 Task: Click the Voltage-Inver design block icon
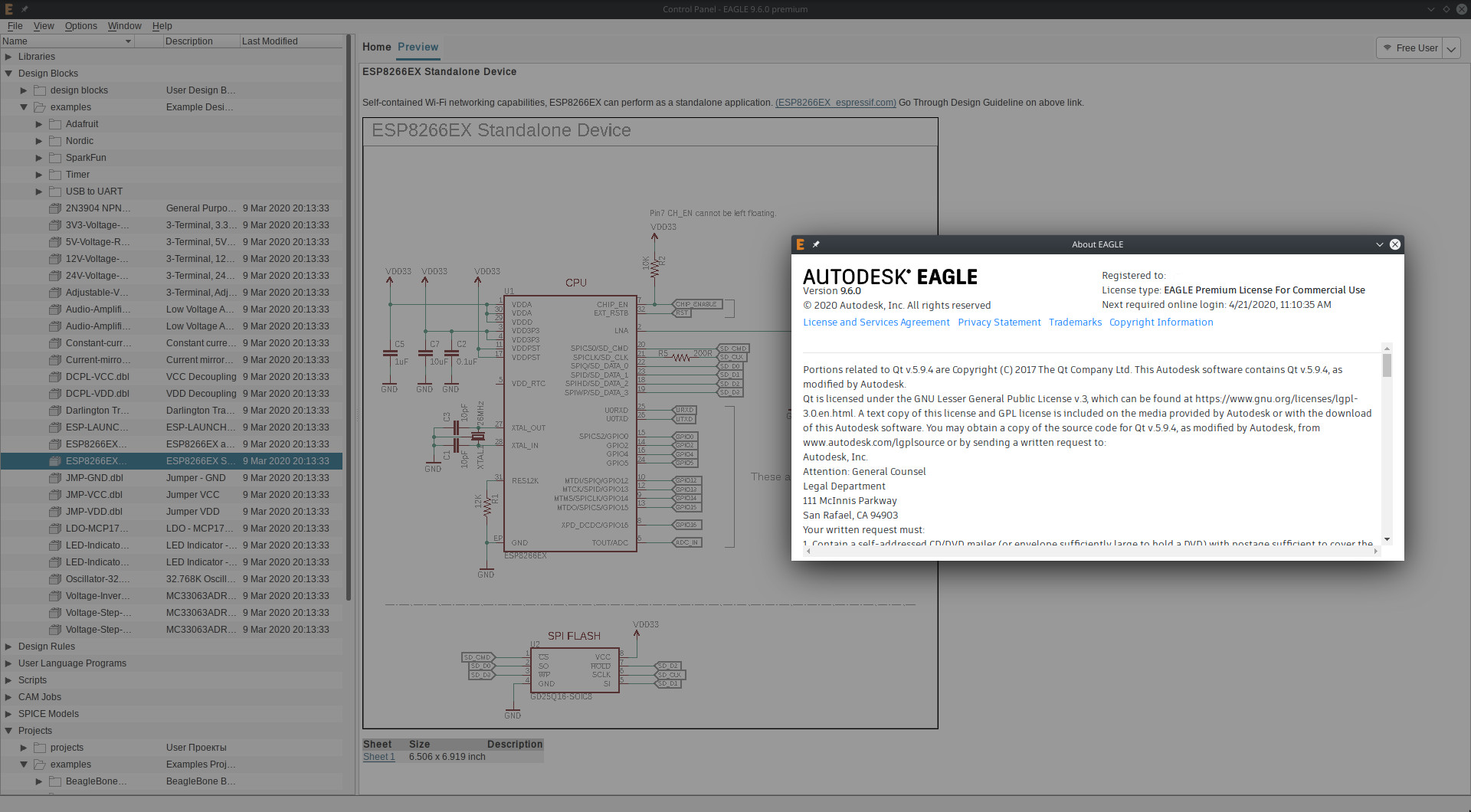pyautogui.click(x=55, y=596)
